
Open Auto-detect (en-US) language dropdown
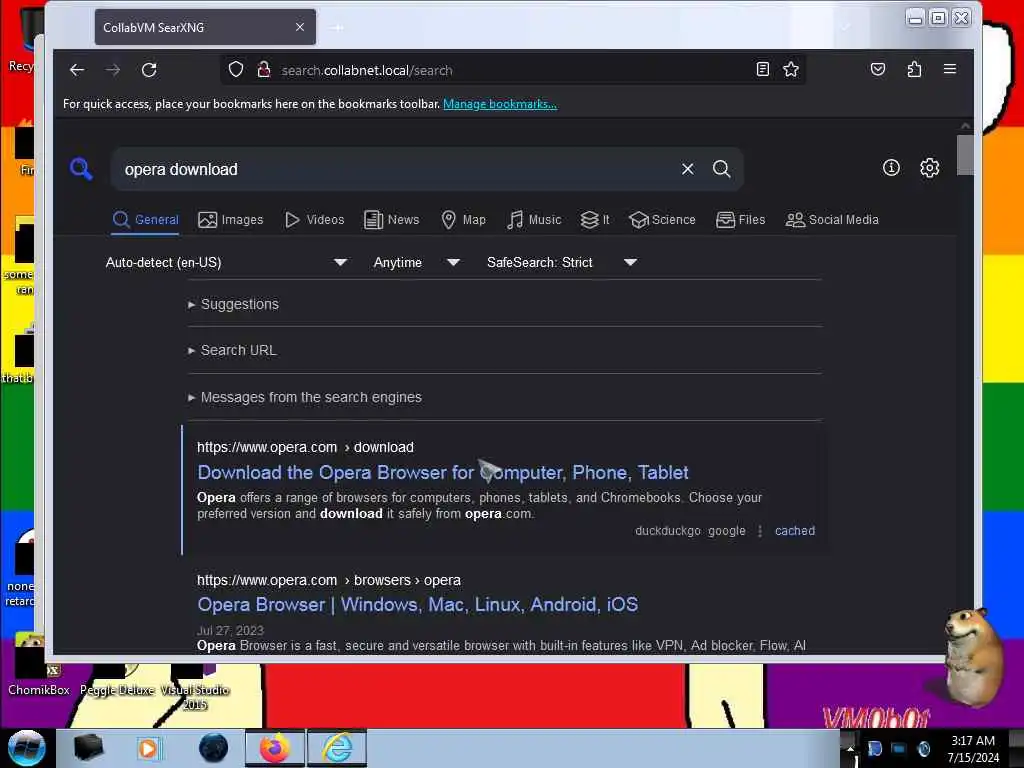point(226,263)
